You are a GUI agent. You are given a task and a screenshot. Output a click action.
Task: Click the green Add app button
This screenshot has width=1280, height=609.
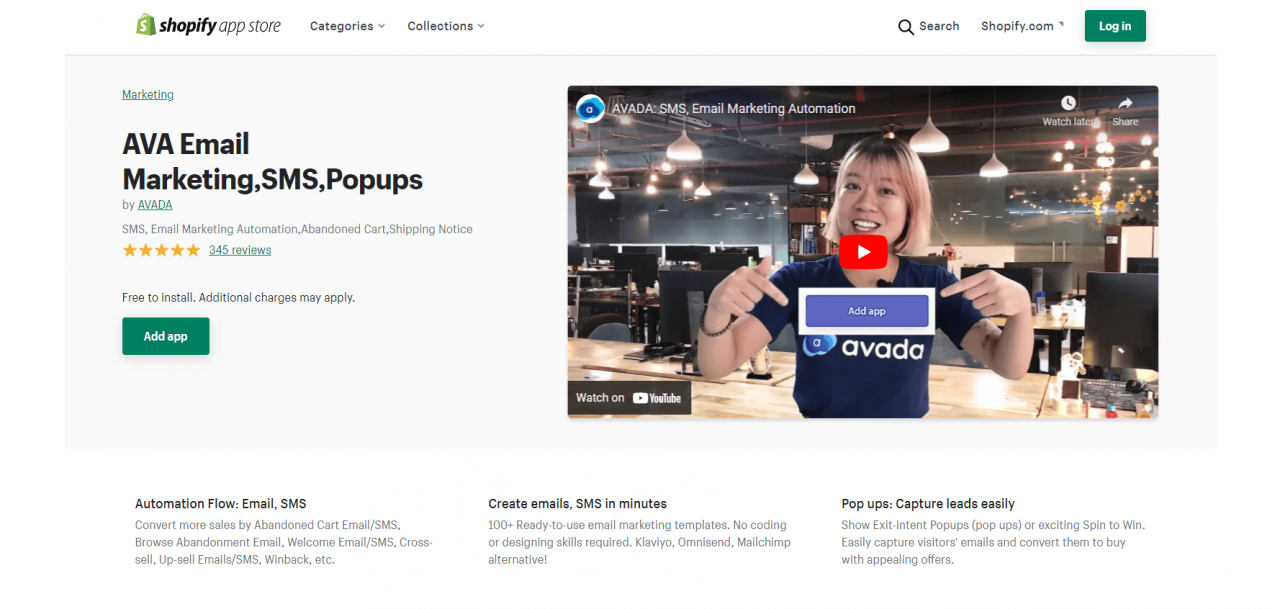coord(166,336)
